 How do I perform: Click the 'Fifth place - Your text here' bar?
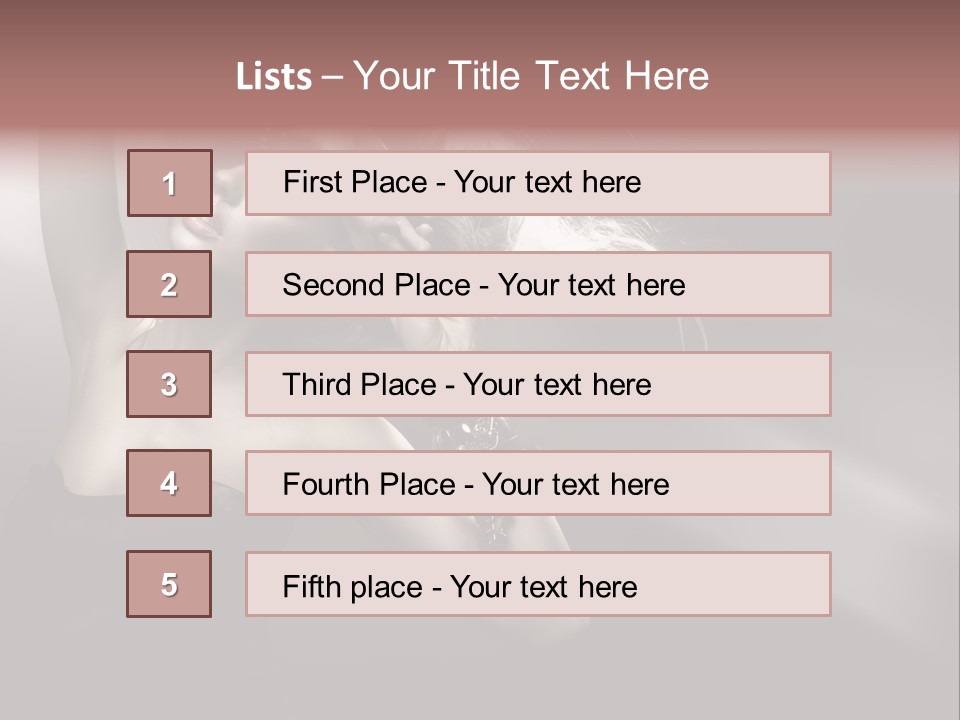point(538,584)
